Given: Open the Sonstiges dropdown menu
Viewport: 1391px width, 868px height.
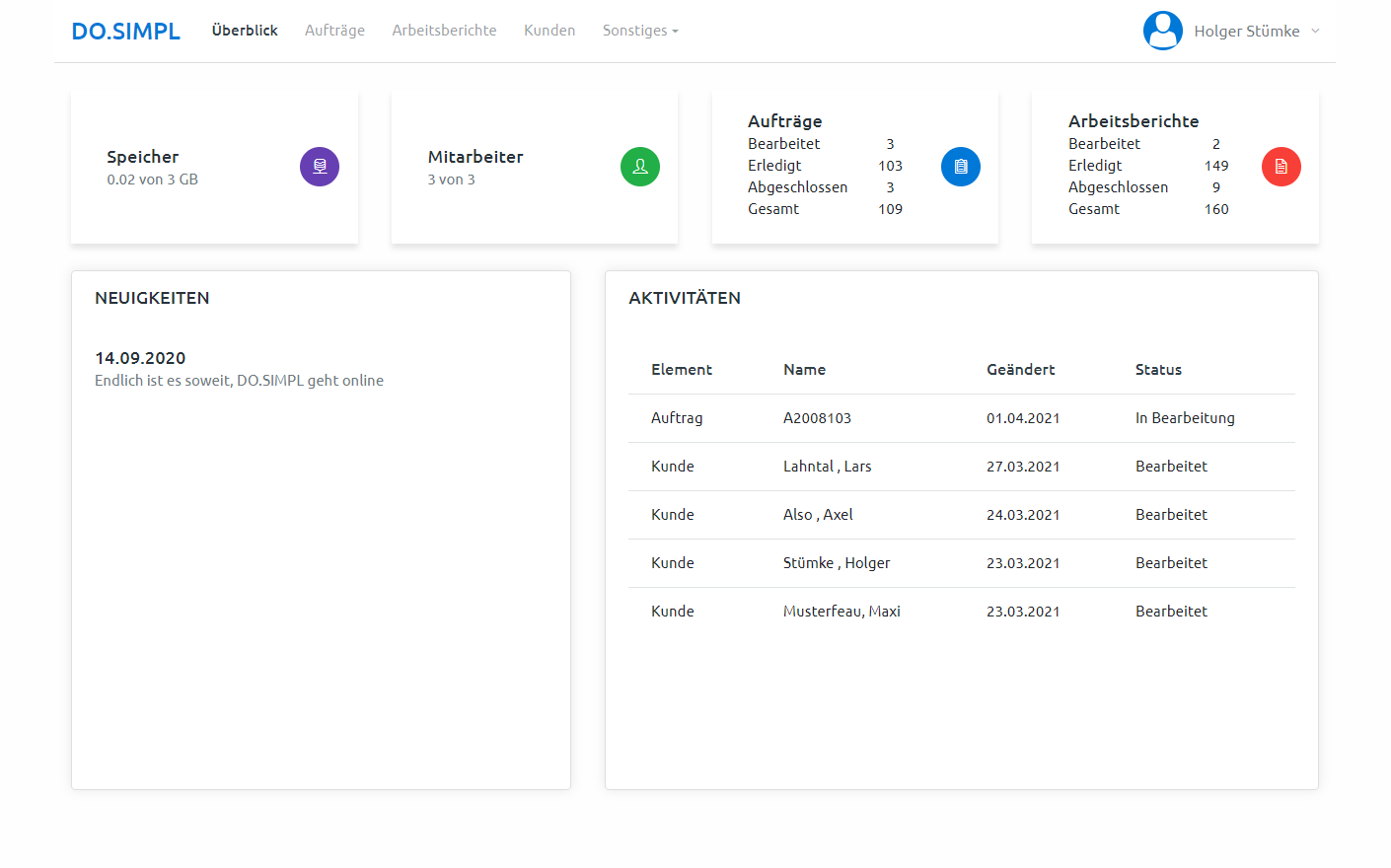Looking at the screenshot, I should pos(639,31).
